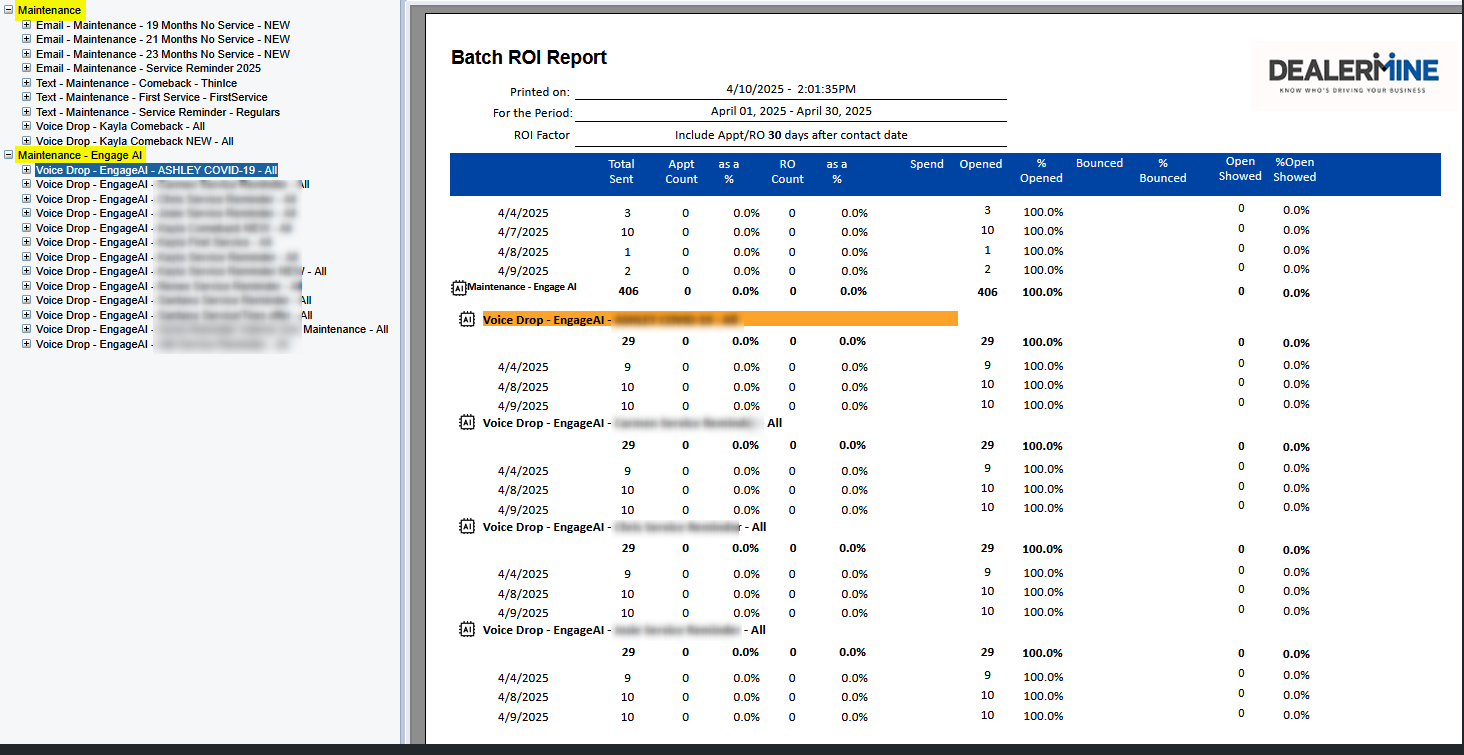Click the AI icon beside orange-highlighted Voice Drop heading
1464x755 pixels.
pos(467,320)
